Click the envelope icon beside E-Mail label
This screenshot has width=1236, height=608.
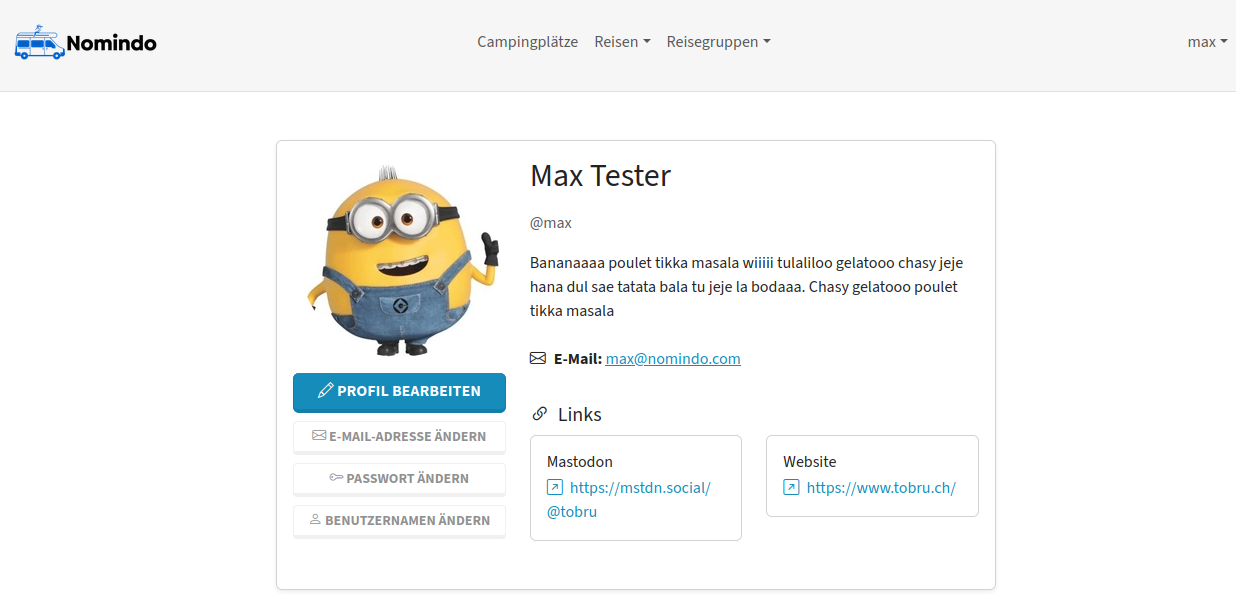pos(538,358)
